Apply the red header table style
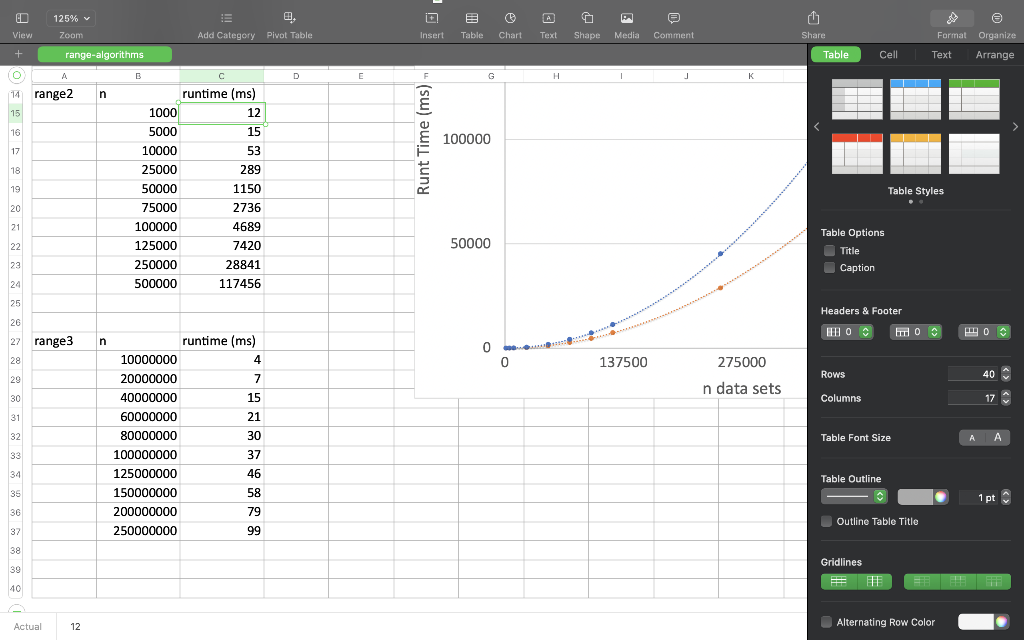The width and height of the screenshot is (1024, 640). 857,154
